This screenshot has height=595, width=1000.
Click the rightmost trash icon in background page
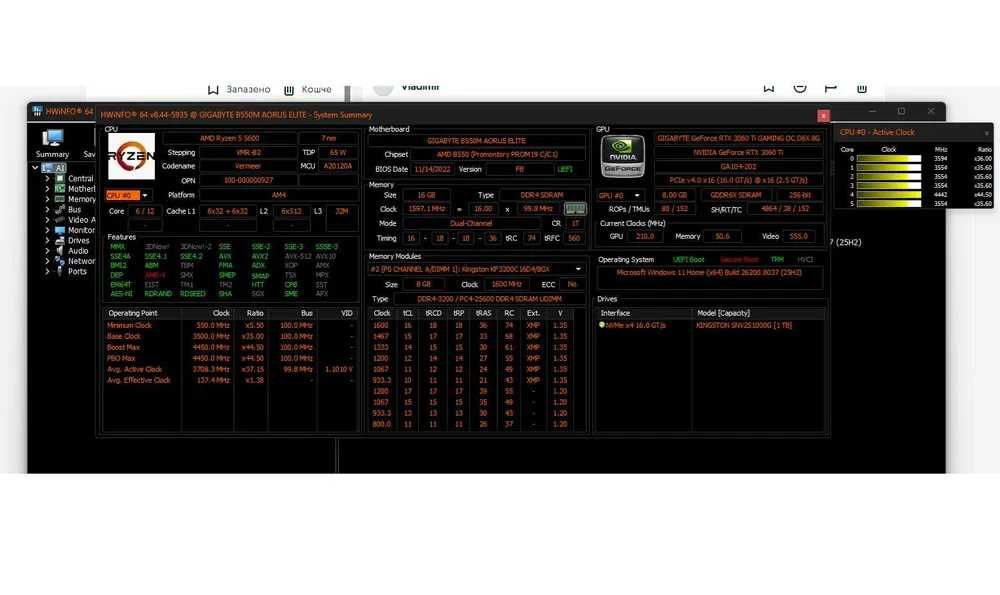tap(862, 88)
